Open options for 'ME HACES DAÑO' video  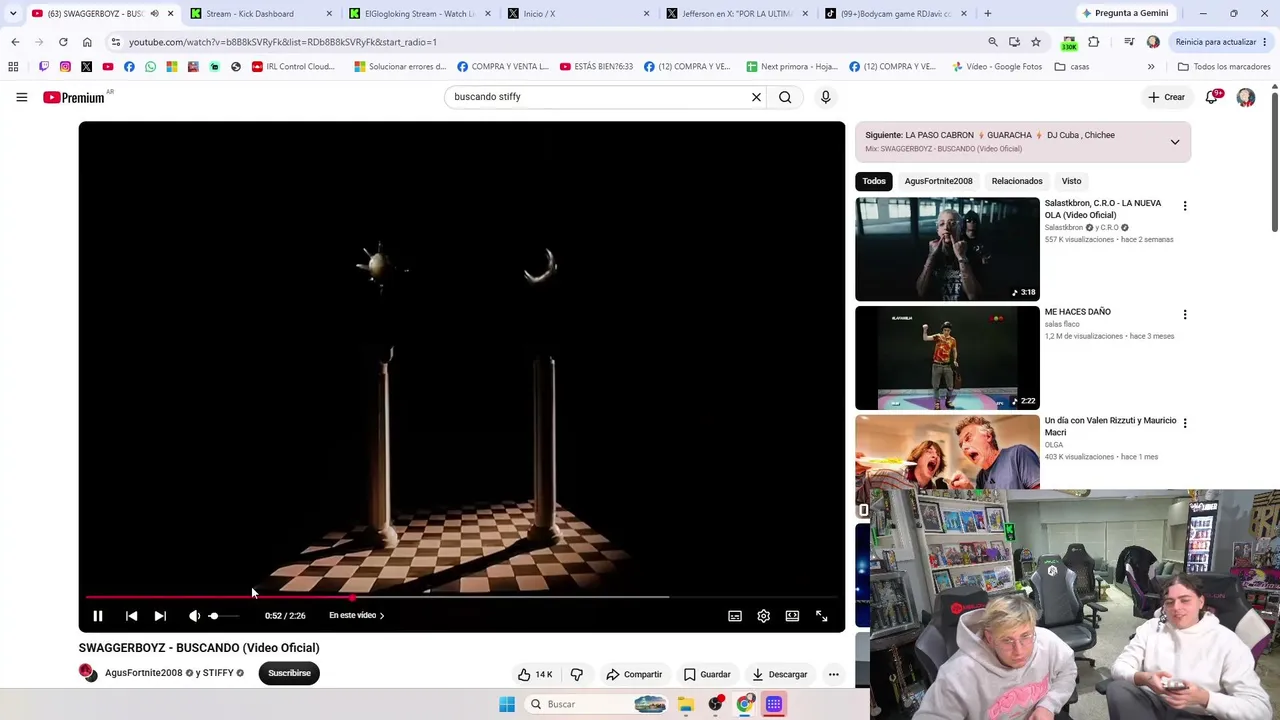point(1185,315)
